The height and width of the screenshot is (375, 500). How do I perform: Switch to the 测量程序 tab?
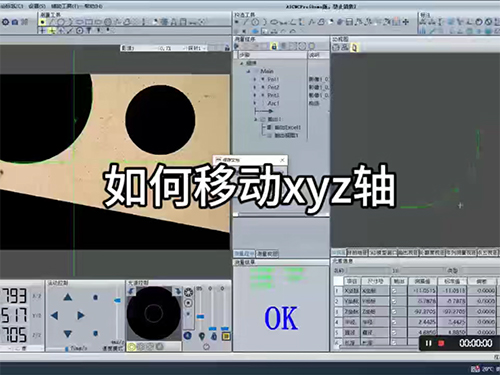click(244, 254)
